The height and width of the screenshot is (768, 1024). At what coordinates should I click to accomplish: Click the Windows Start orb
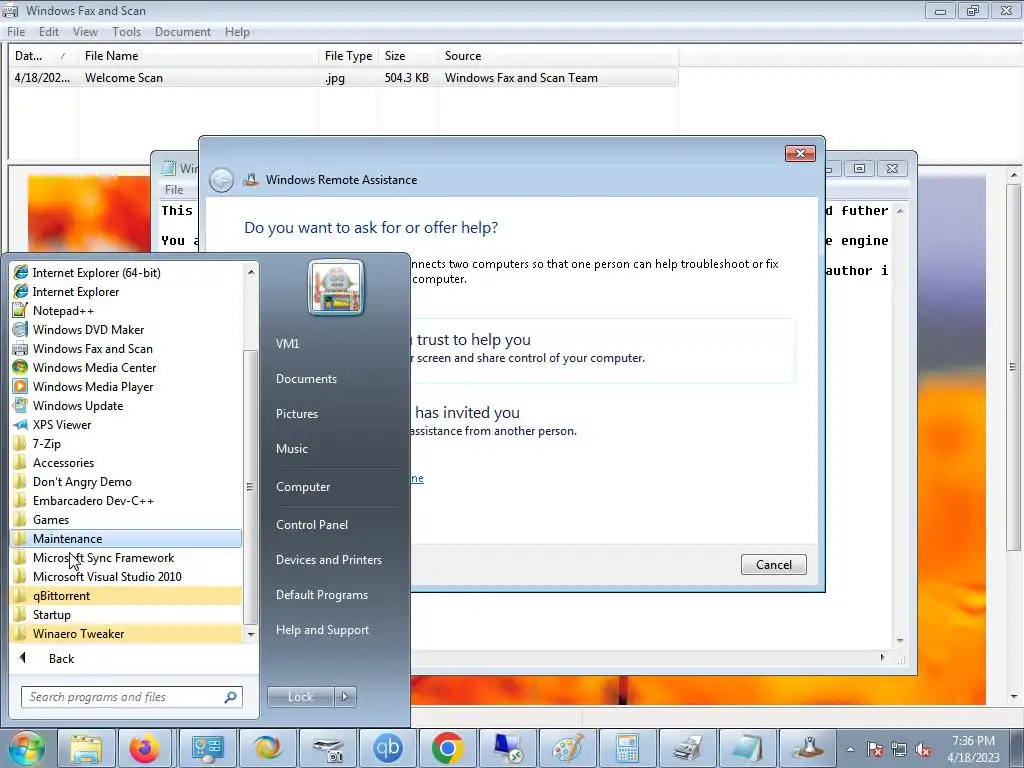27,748
